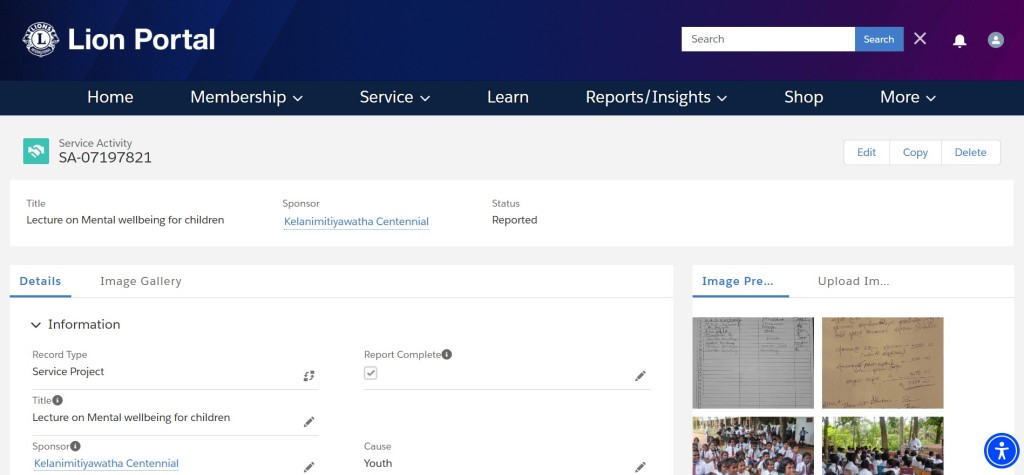
Task: Edit the Title field pencil icon
Action: [309, 421]
